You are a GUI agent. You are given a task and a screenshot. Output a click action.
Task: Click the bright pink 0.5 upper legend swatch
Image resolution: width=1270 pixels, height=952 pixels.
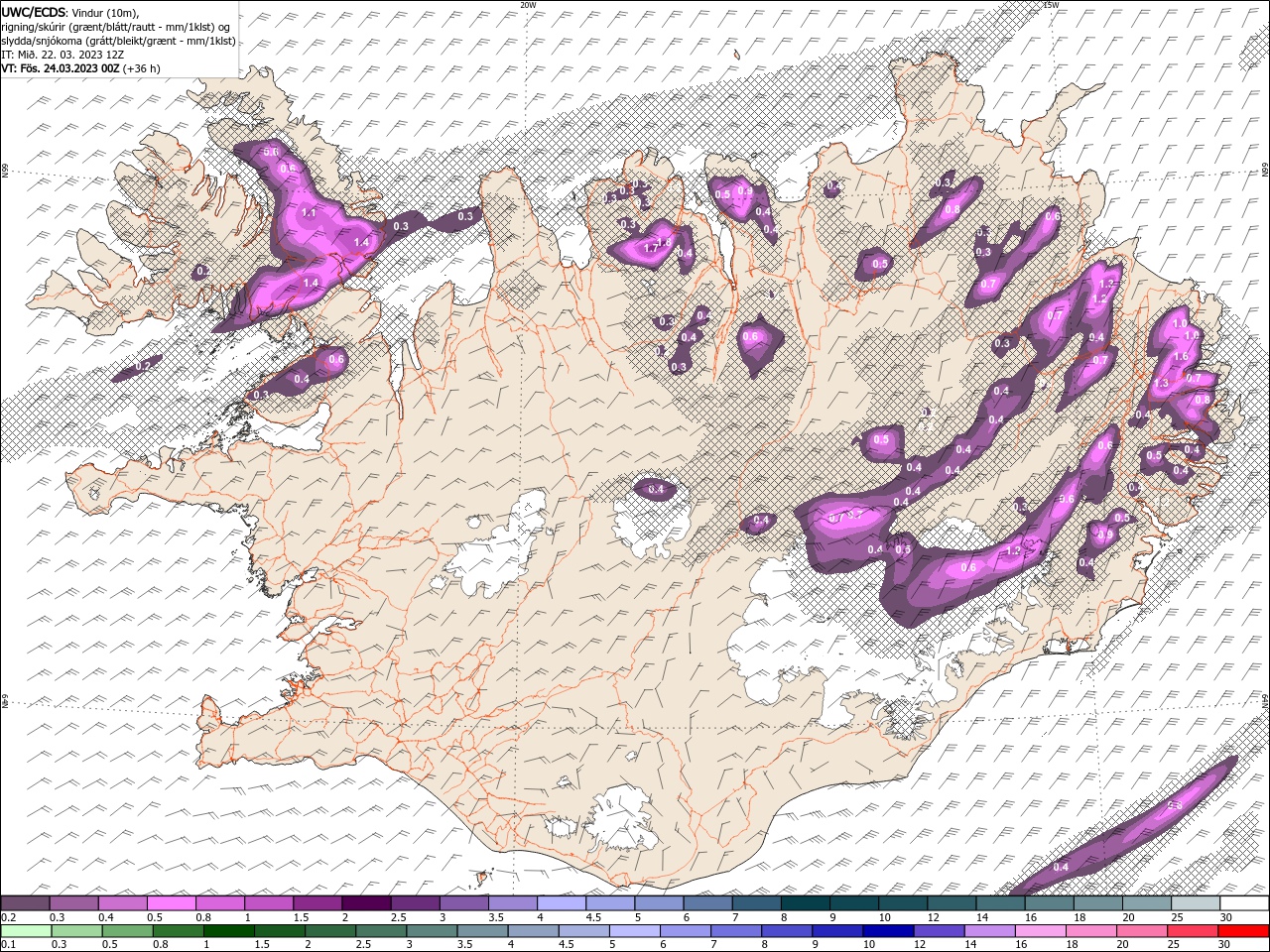(171, 903)
